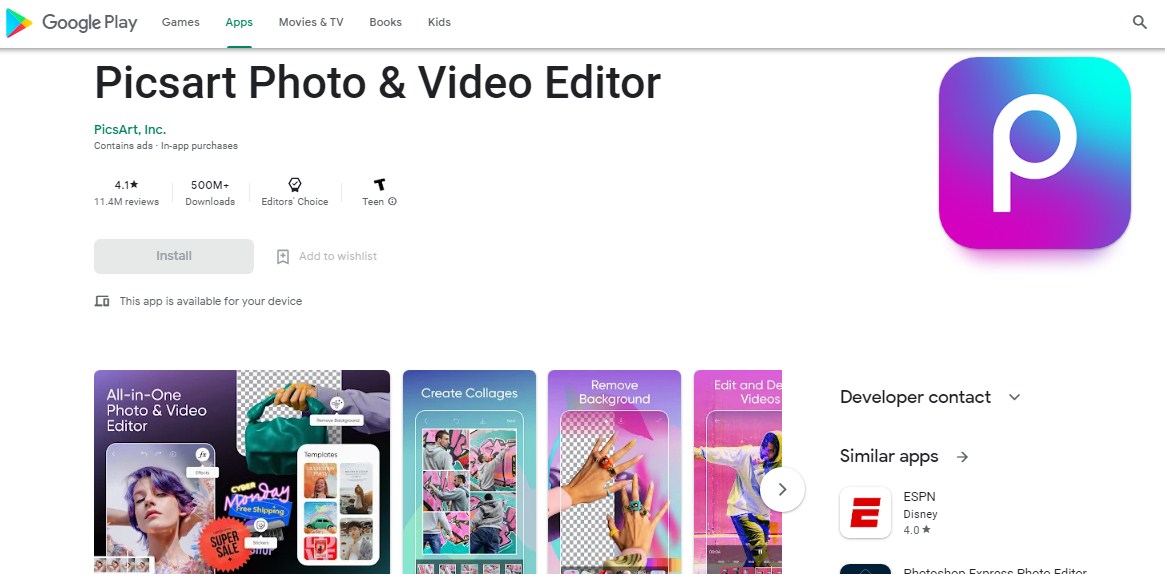The width and height of the screenshot is (1165, 574).
Task: Click the Downloads label under 500M+
Action: [210, 202]
